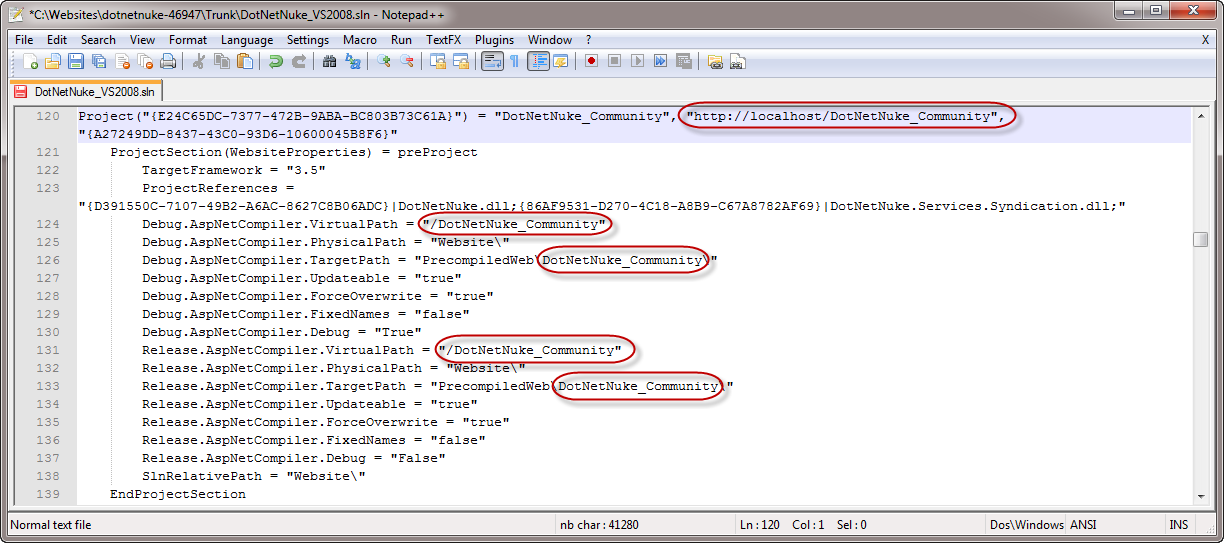This screenshot has width=1224, height=543.
Task: Click Release.AspNetCompiler.Debug = "False" line
Action: (x=294, y=458)
